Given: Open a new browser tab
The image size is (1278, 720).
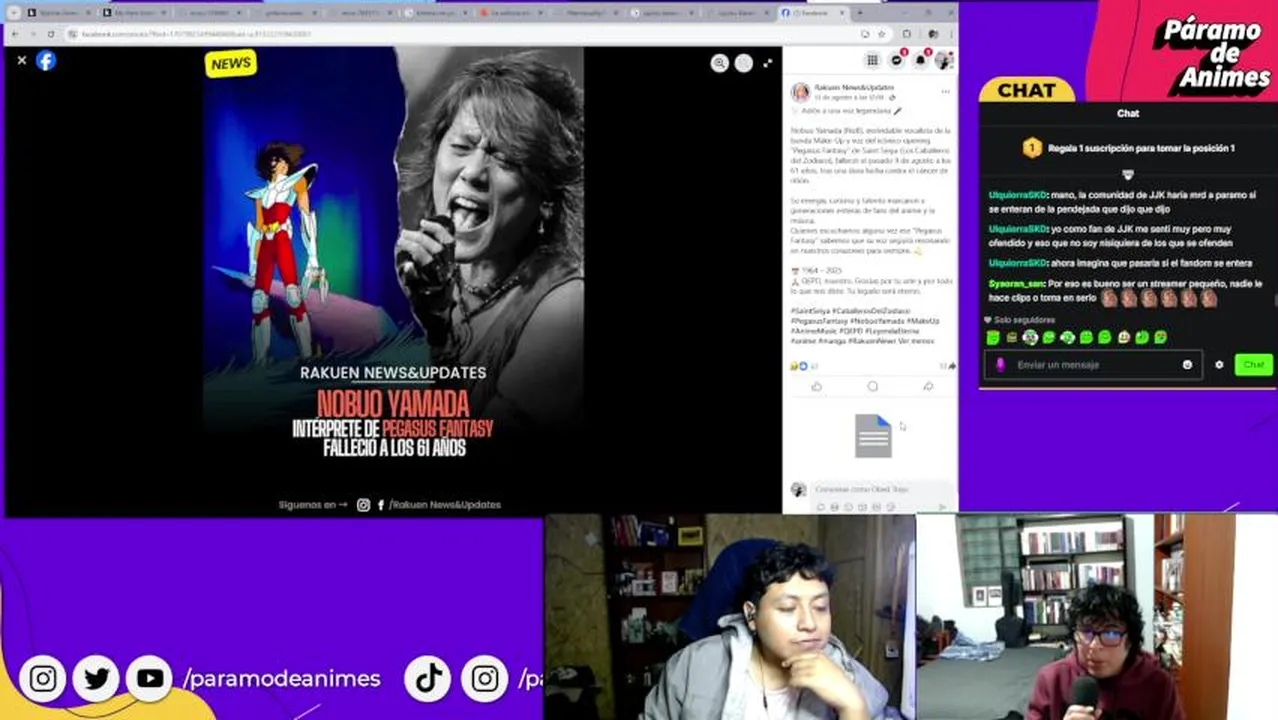Looking at the screenshot, I should click(x=860, y=13).
